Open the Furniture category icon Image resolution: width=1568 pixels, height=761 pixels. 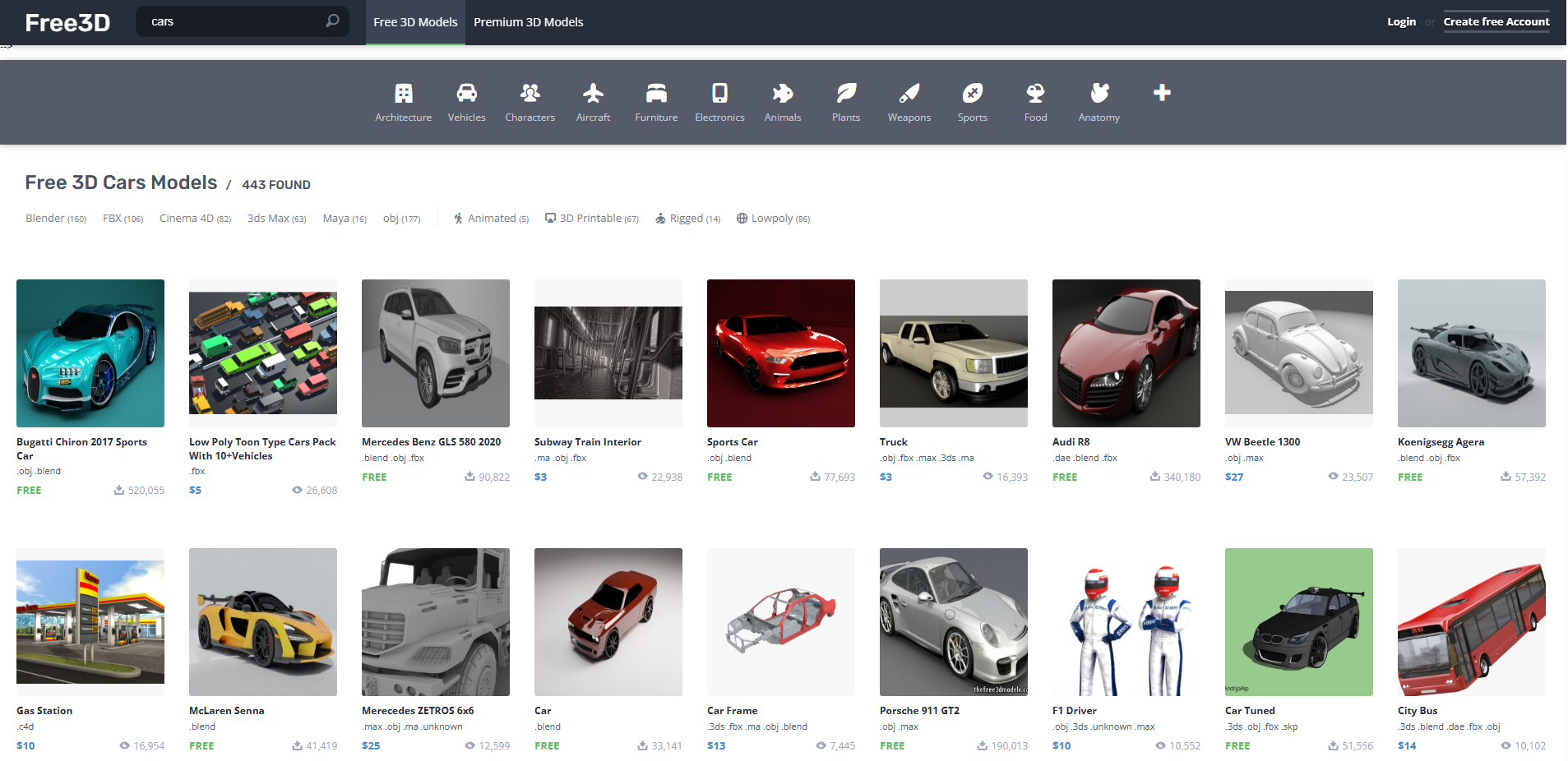pos(656,94)
